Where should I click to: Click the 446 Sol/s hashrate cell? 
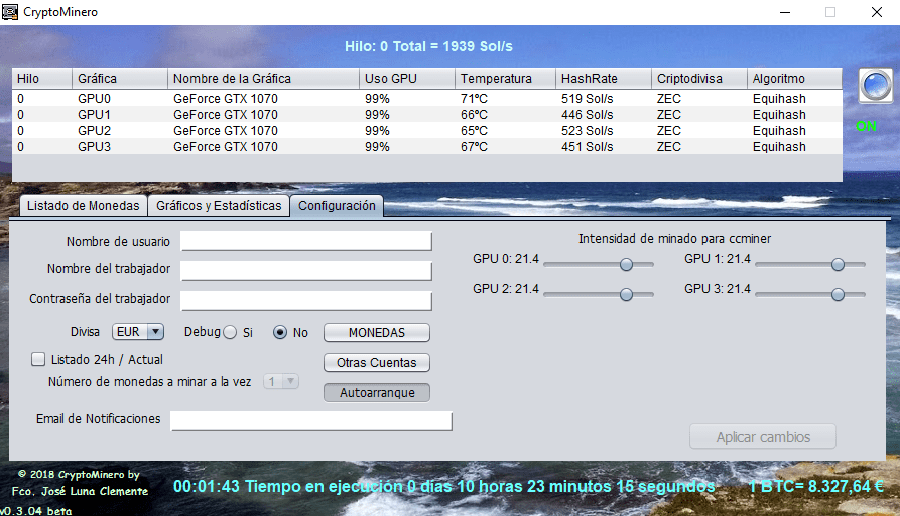(x=603, y=115)
